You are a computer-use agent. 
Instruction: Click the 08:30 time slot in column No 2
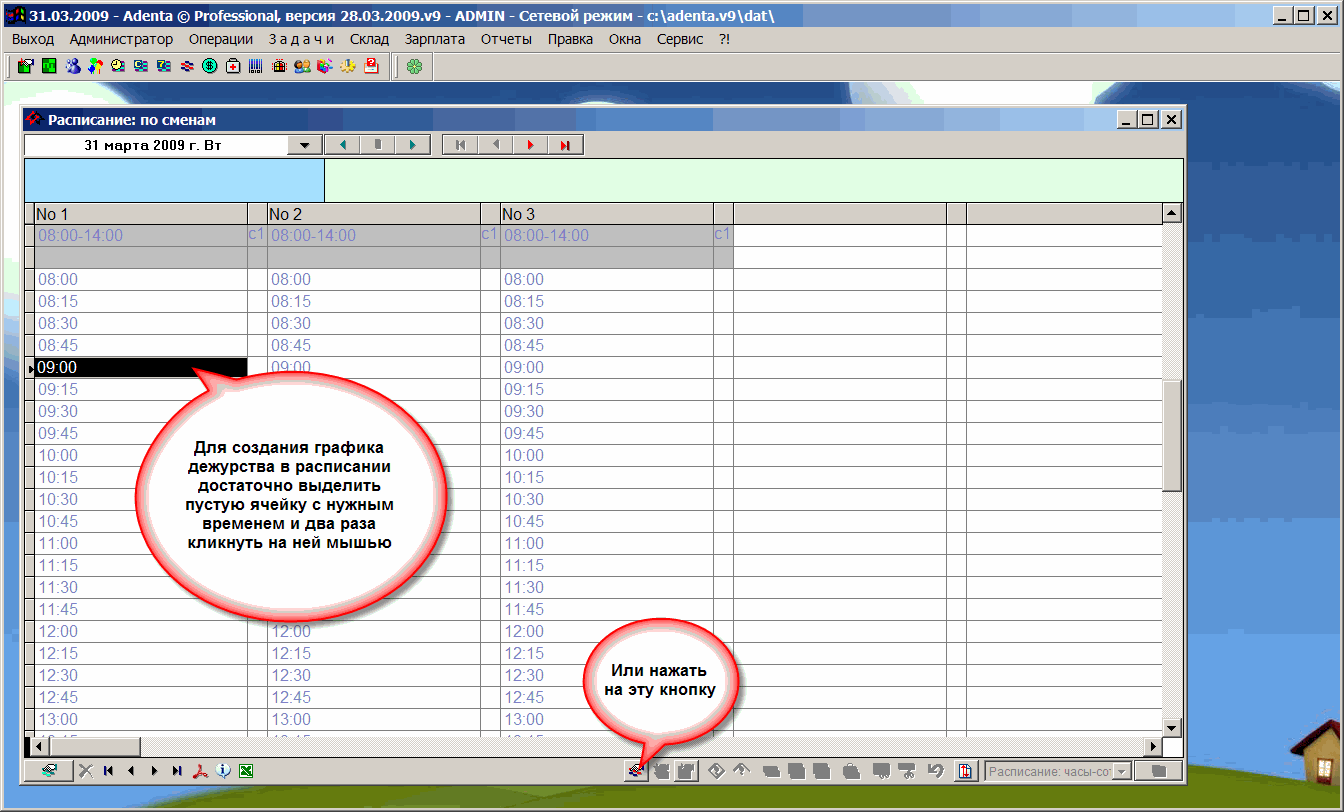pos(373,323)
